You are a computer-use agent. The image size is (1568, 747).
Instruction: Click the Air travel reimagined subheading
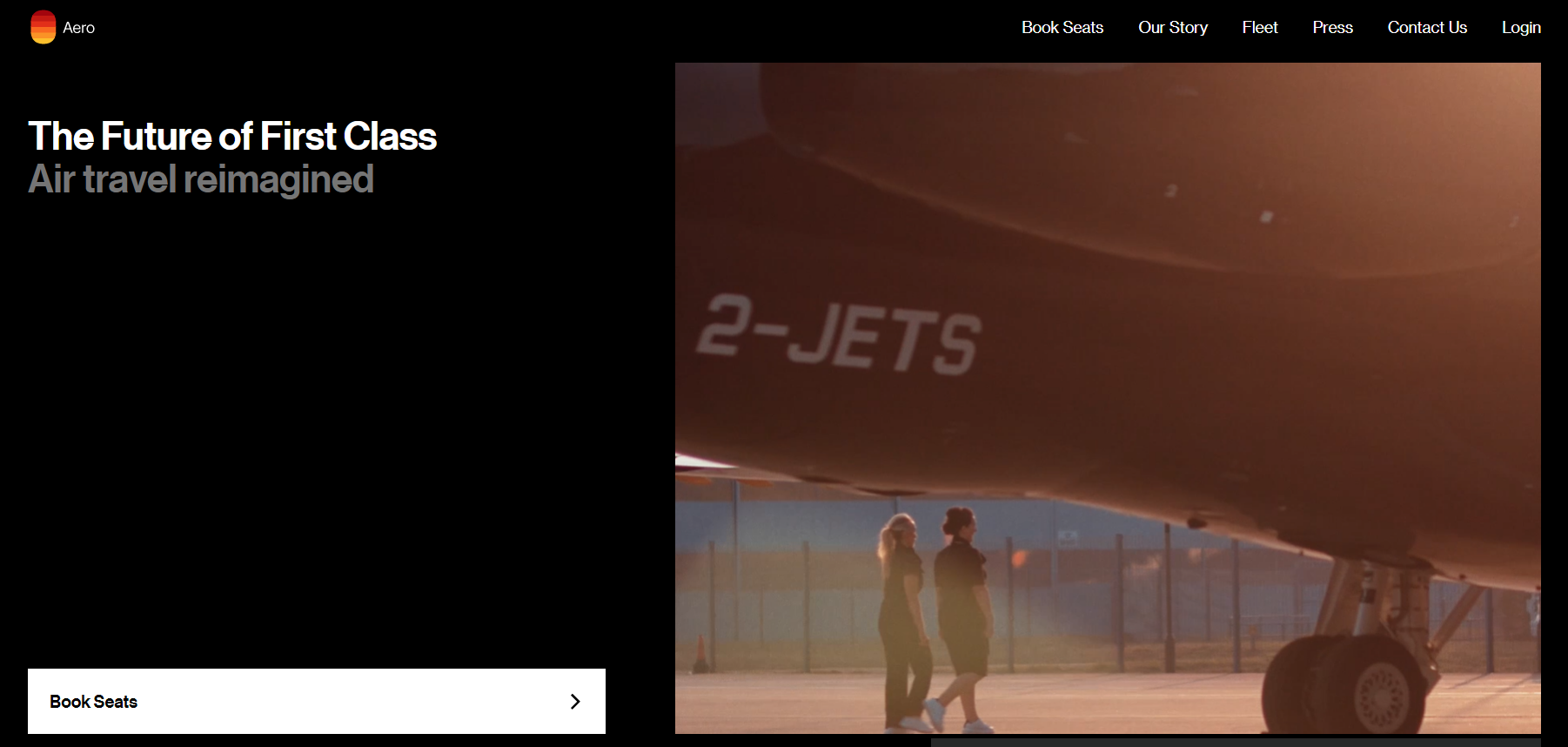201,179
